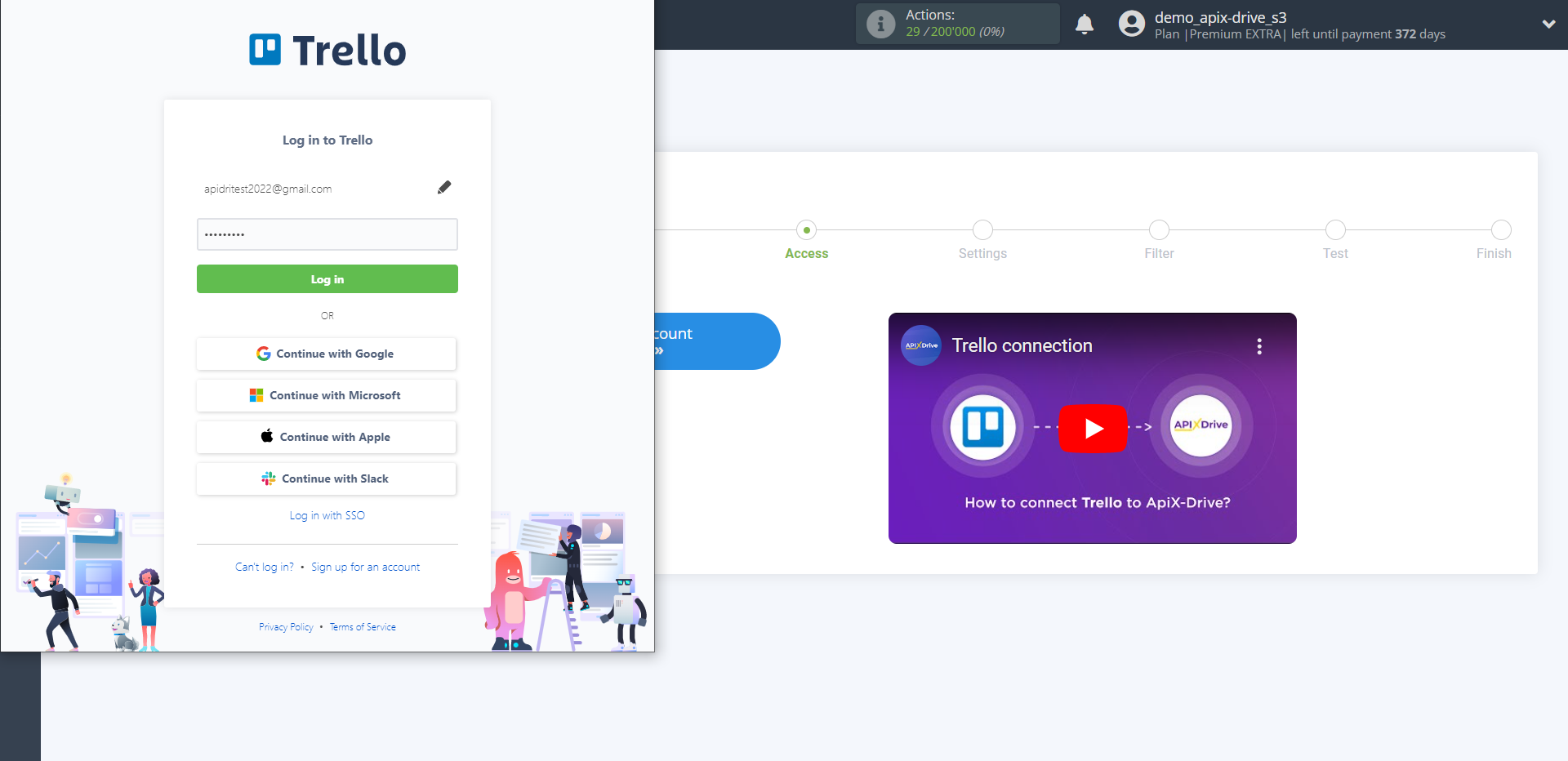Click the Actions info icon

880,24
